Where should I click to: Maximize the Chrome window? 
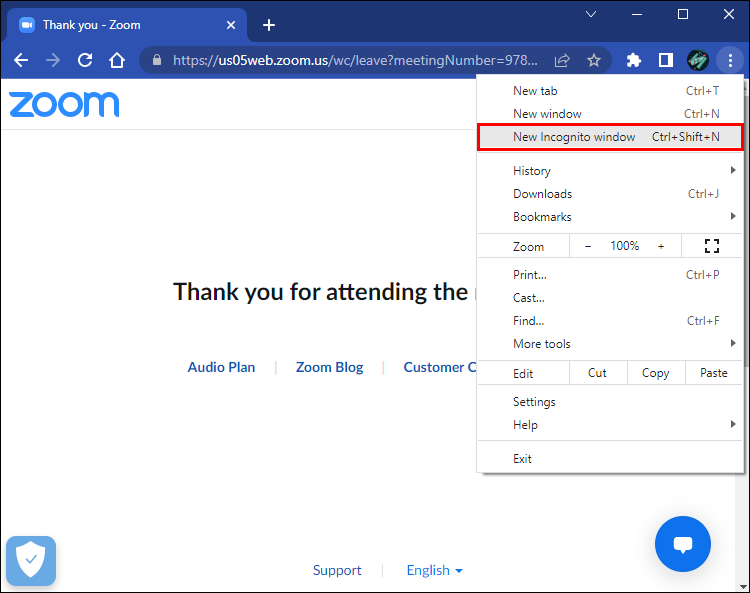click(683, 14)
